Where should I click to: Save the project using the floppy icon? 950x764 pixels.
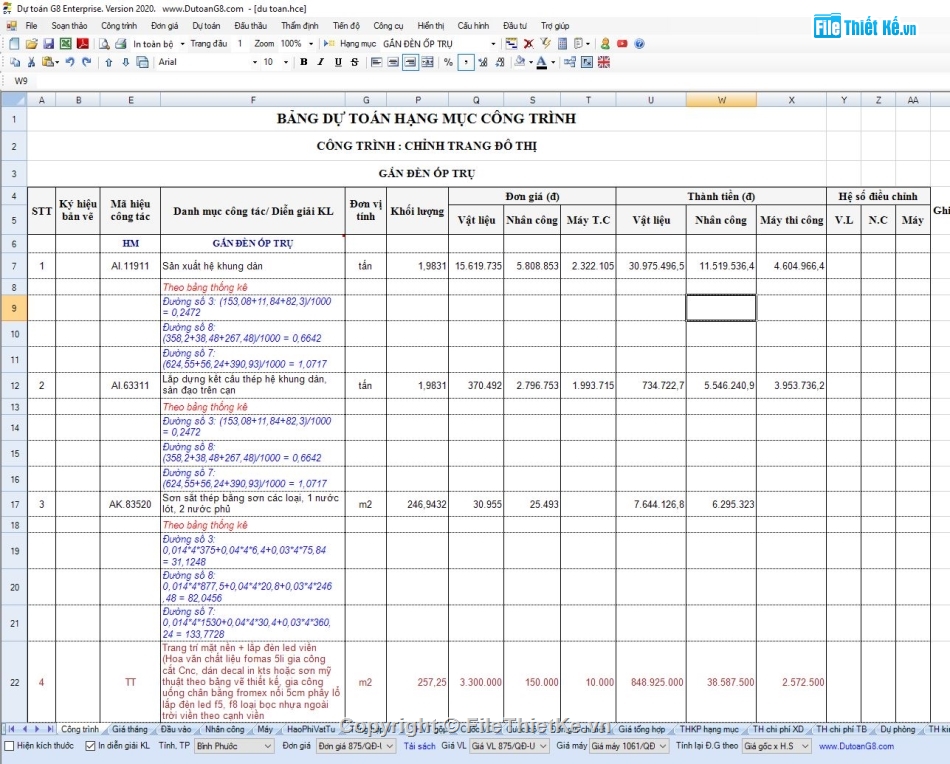point(48,44)
